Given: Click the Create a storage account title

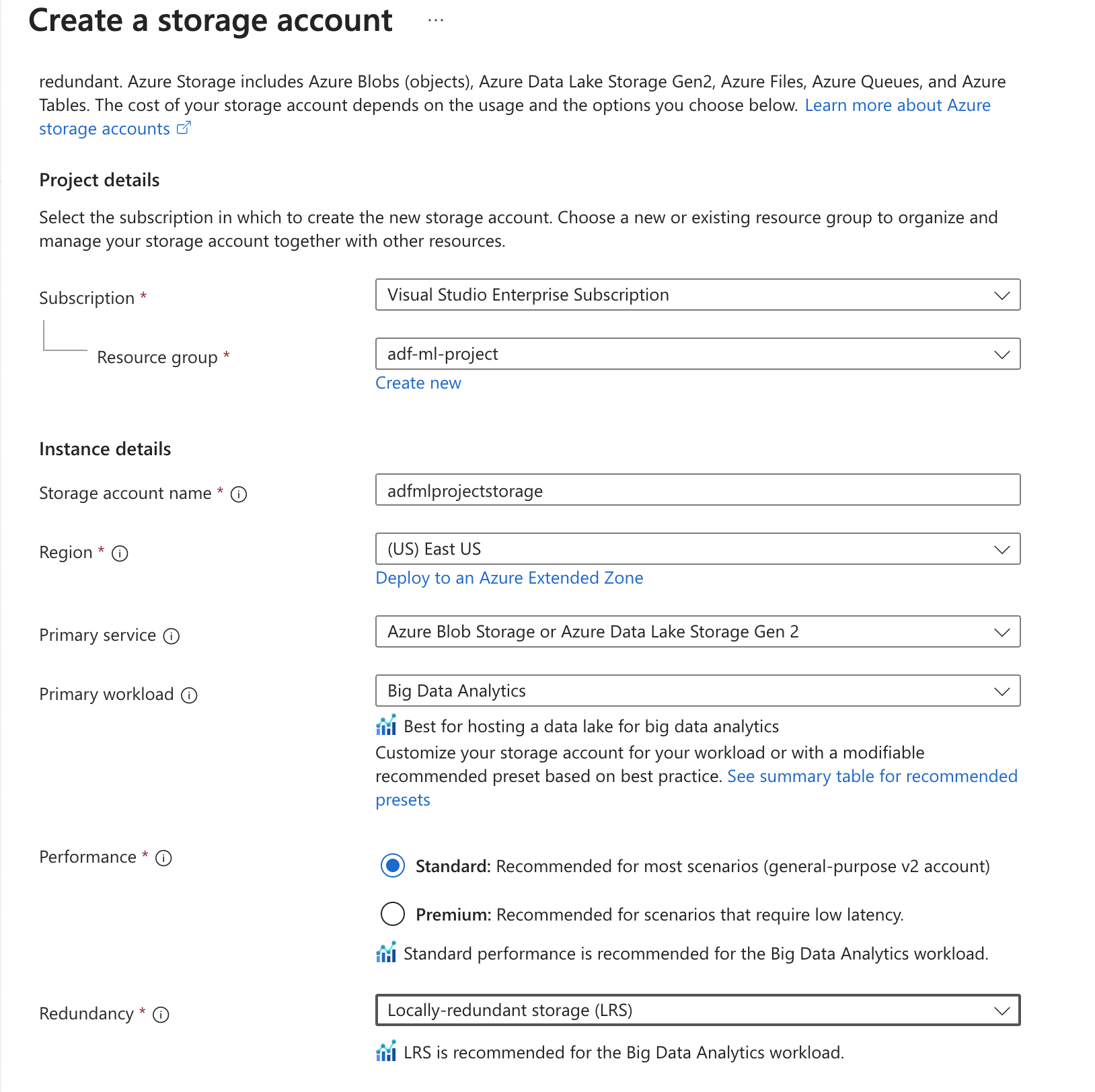Looking at the screenshot, I should [x=211, y=21].
